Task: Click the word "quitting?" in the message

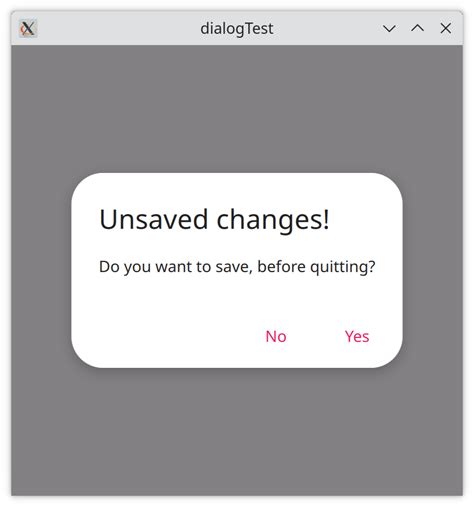Action: 343,267
